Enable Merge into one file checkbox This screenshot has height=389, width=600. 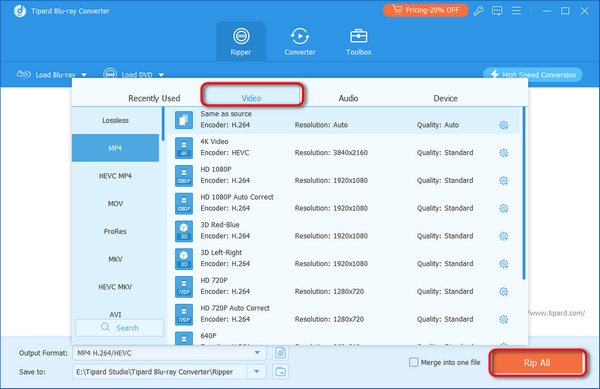[413, 362]
